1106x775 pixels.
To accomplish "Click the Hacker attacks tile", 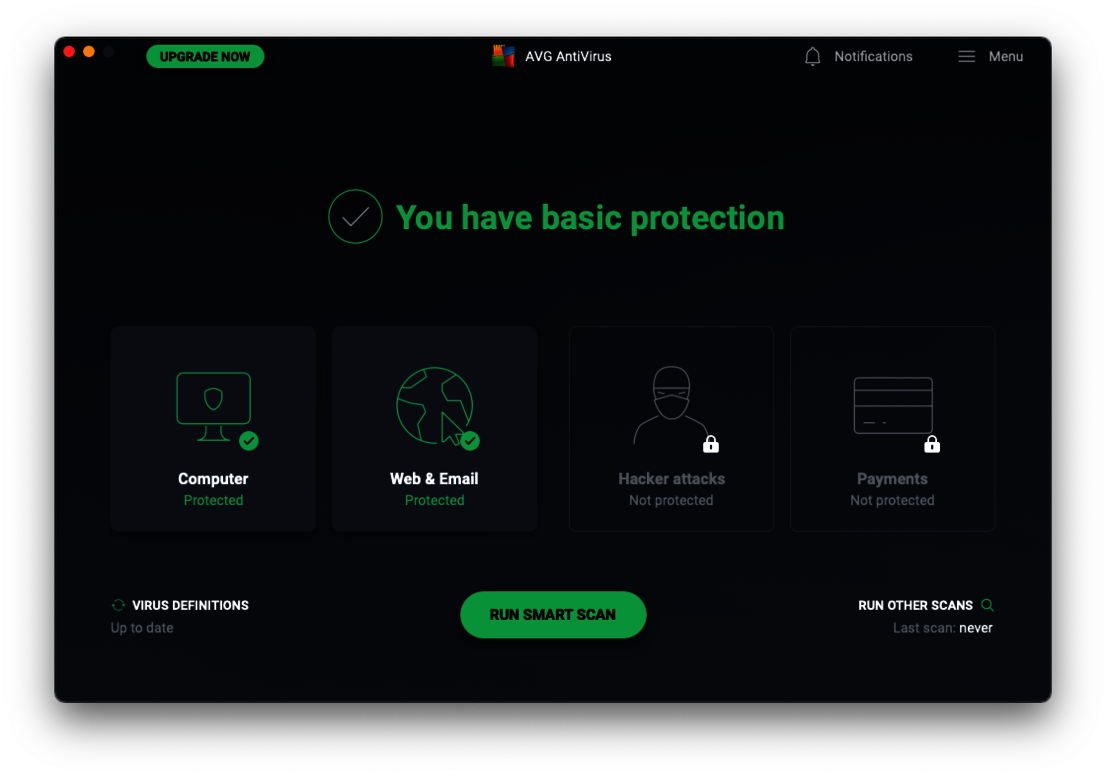I will pyautogui.click(x=671, y=428).
